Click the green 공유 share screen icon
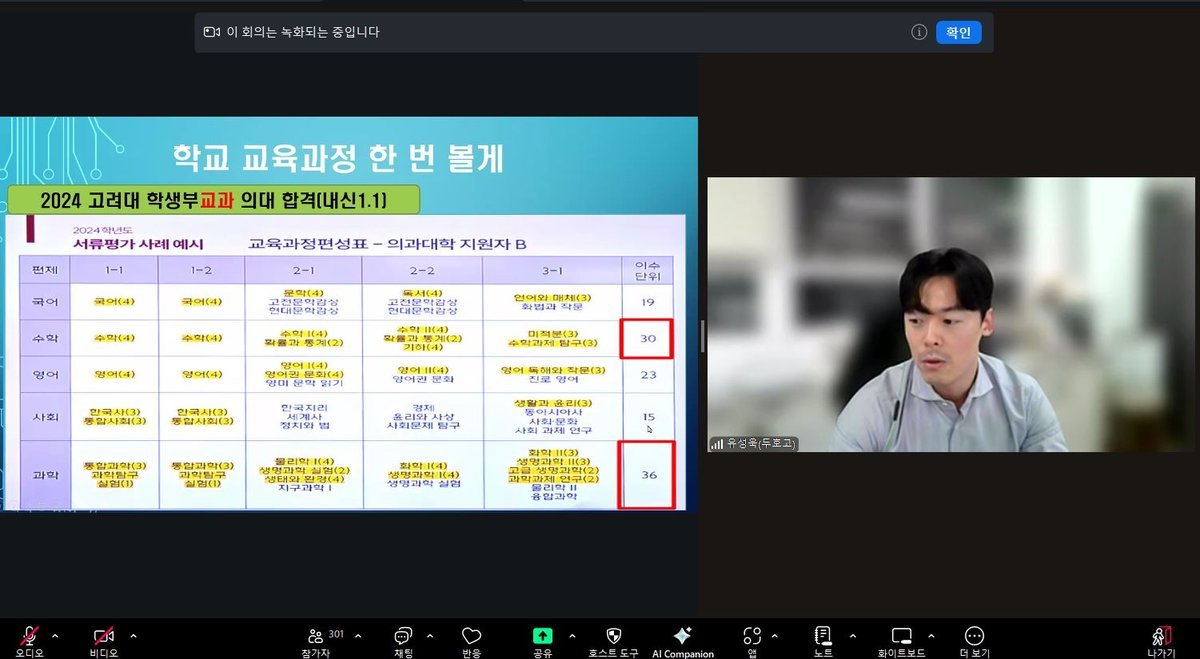1200x659 pixels. (x=542, y=636)
